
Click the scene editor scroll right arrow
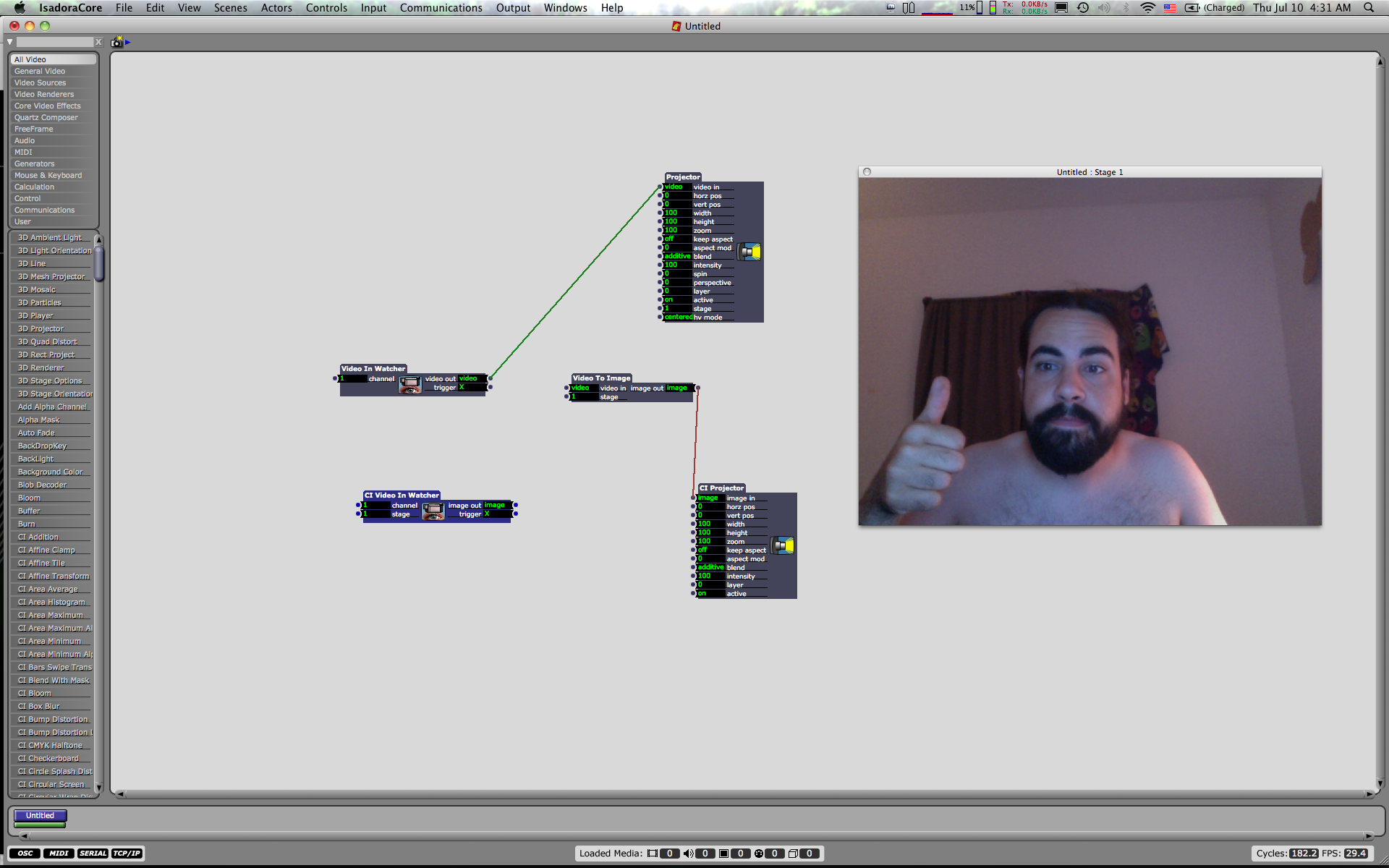[1369, 794]
